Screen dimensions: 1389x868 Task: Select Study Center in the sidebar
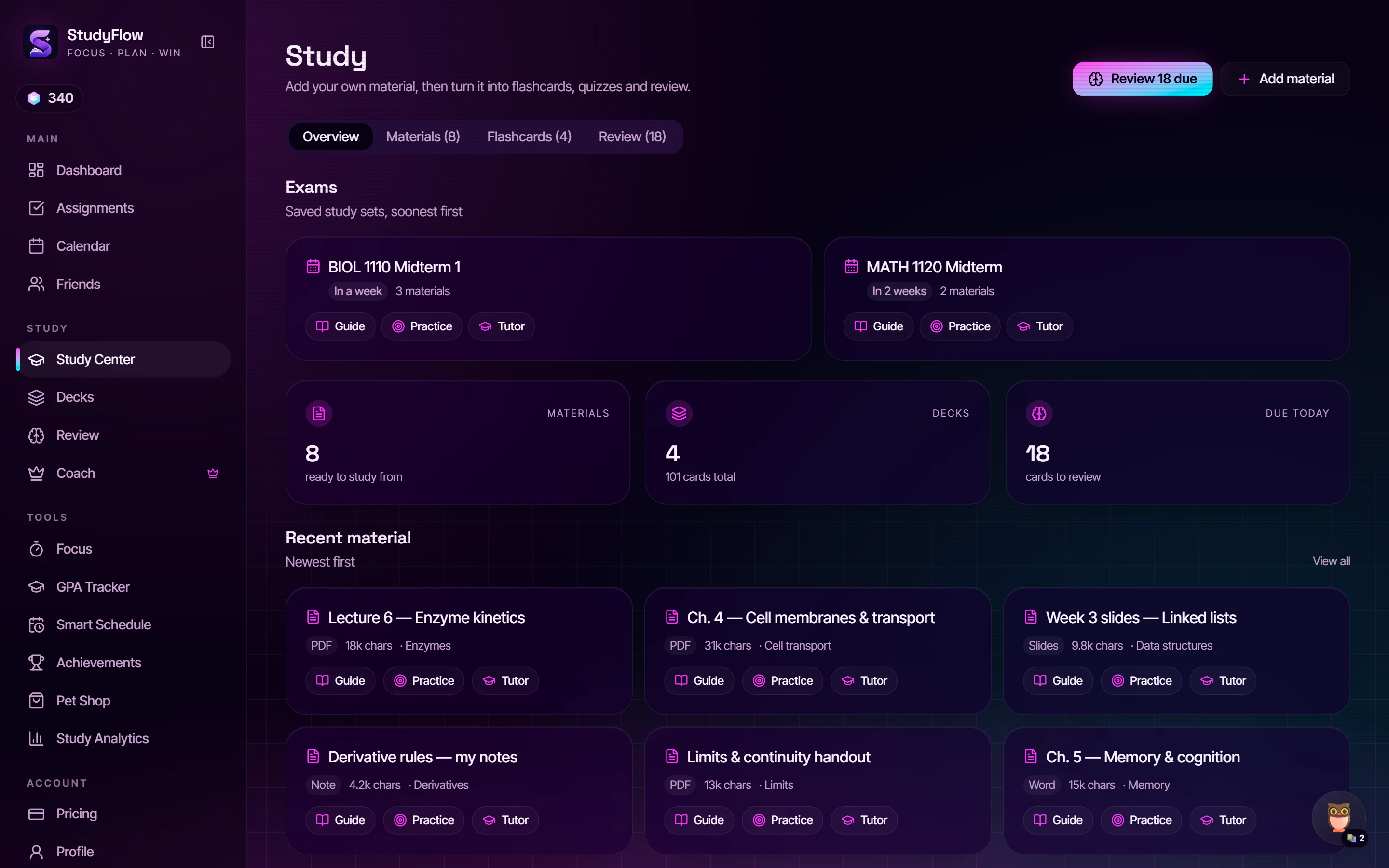[x=123, y=359]
